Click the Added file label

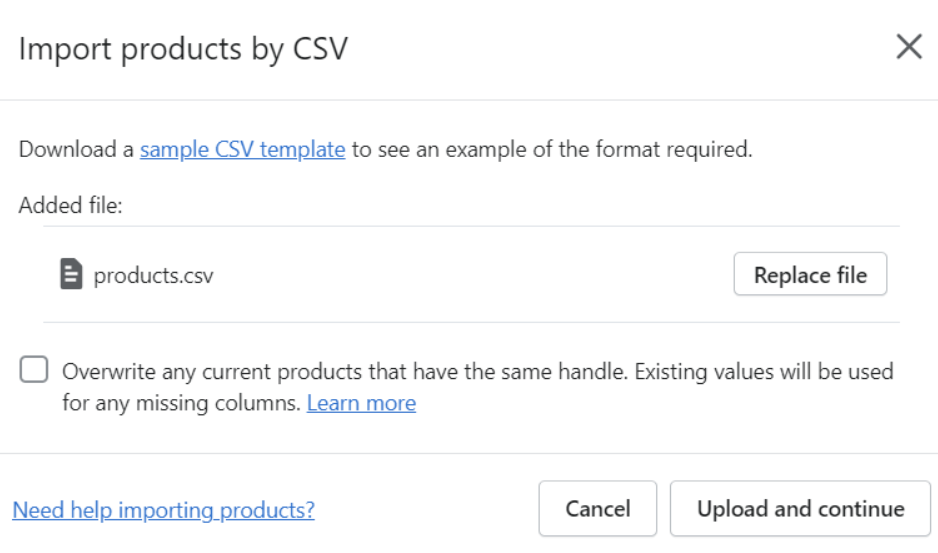[x=71, y=205]
